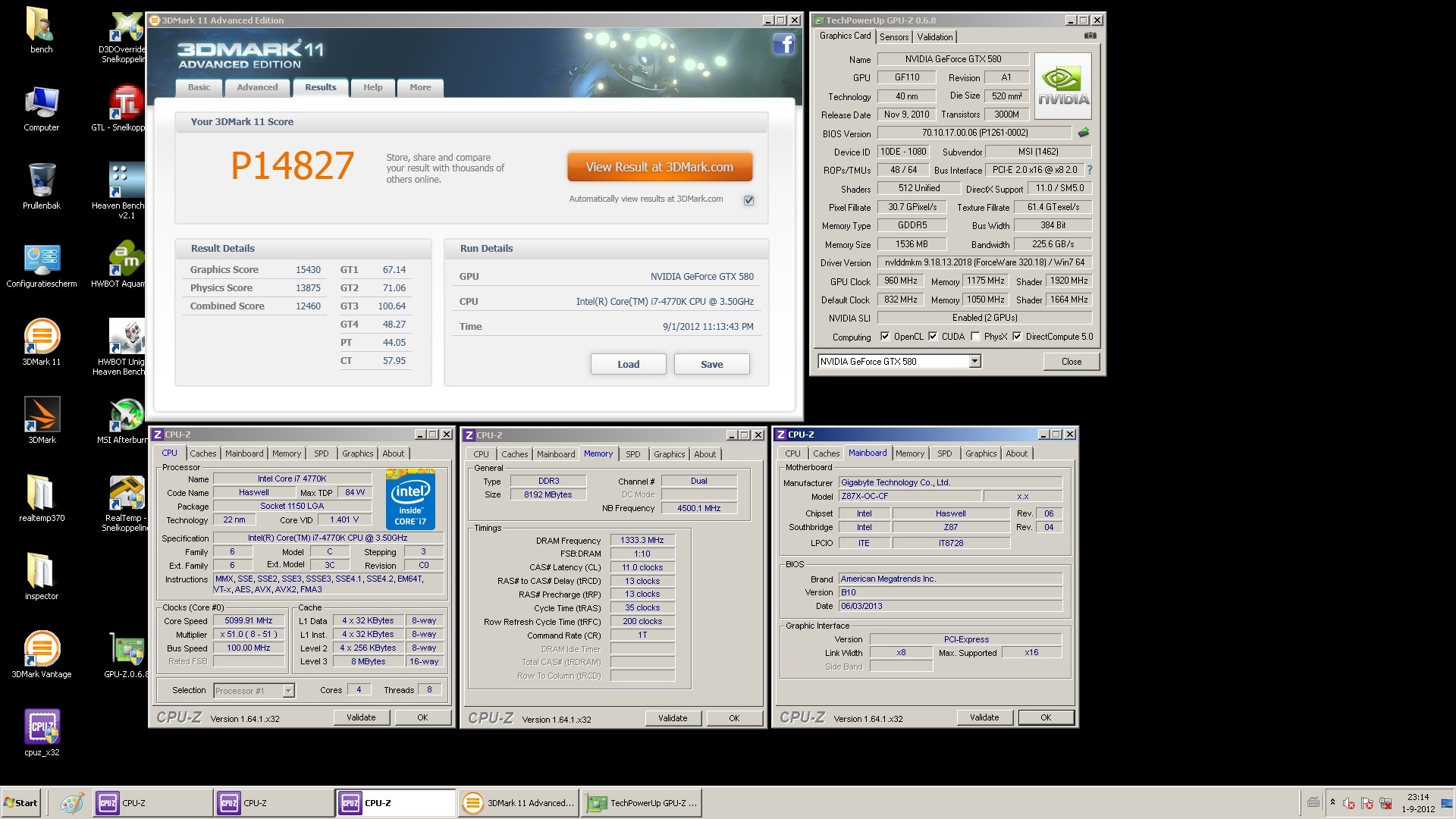Open the Prullenbak recycle bin icon
The image size is (1456, 819).
click(42, 181)
